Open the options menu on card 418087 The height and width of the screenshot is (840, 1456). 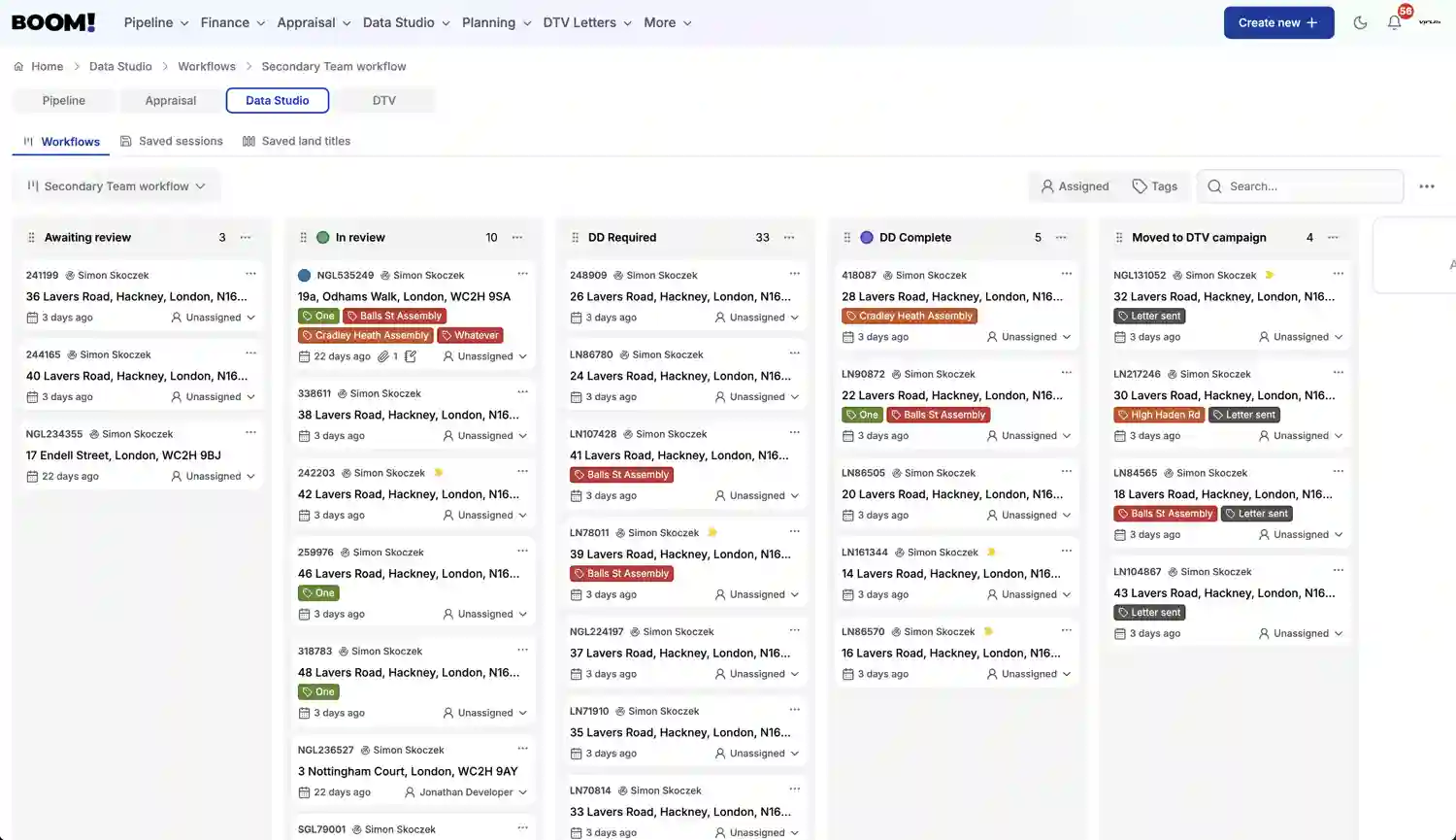pyautogui.click(x=1066, y=274)
